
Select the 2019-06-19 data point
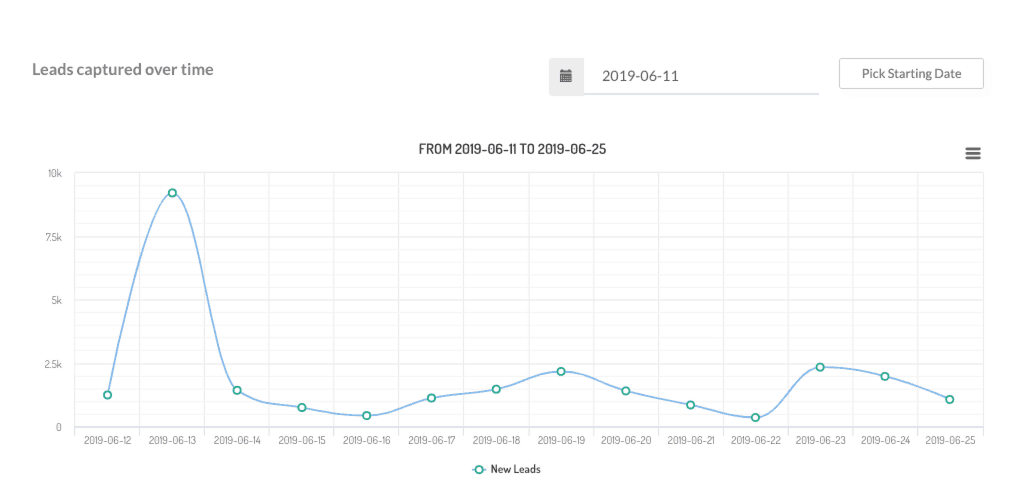561,371
